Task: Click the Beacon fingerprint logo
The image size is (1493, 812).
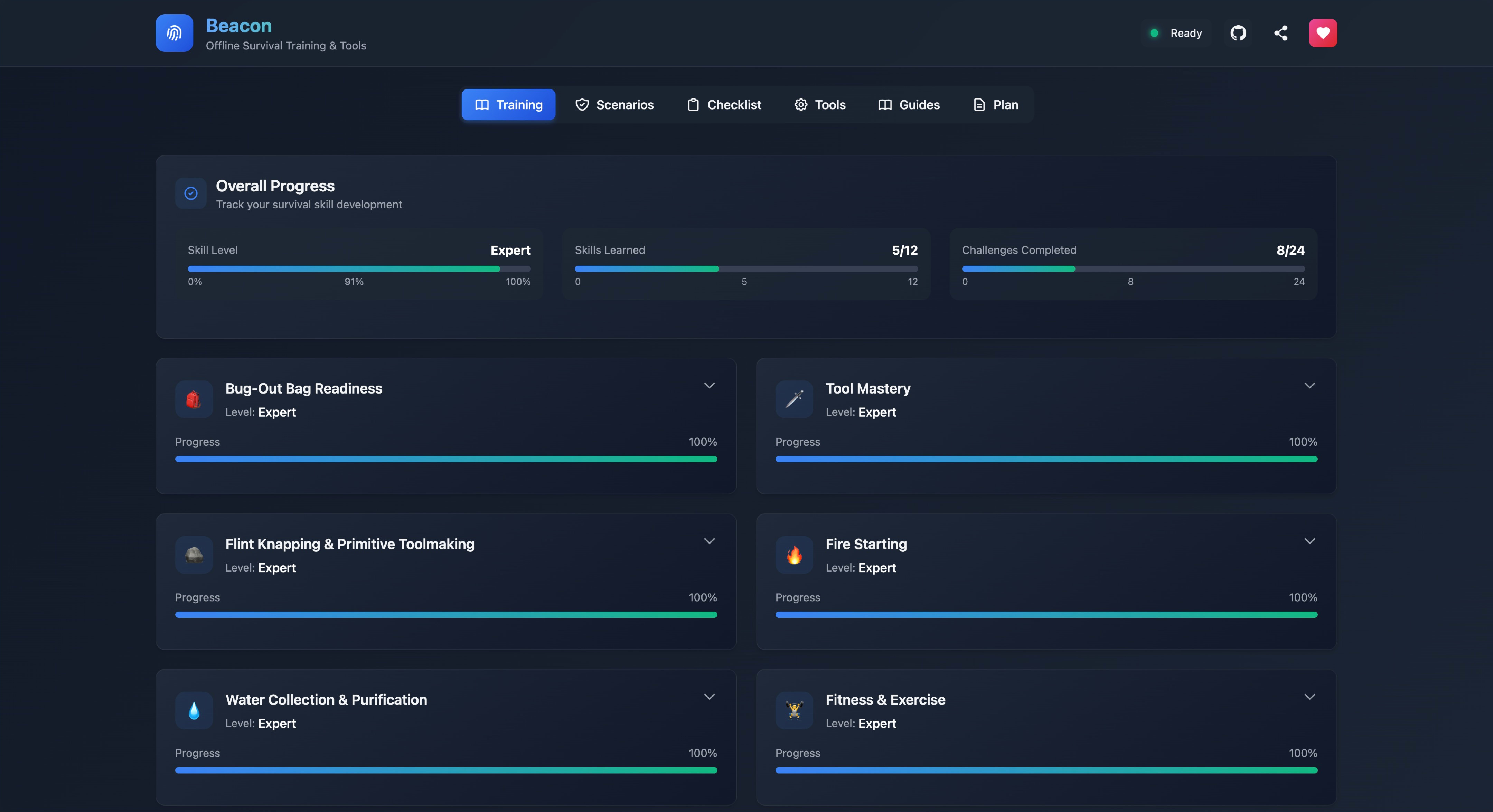Action: coord(174,33)
